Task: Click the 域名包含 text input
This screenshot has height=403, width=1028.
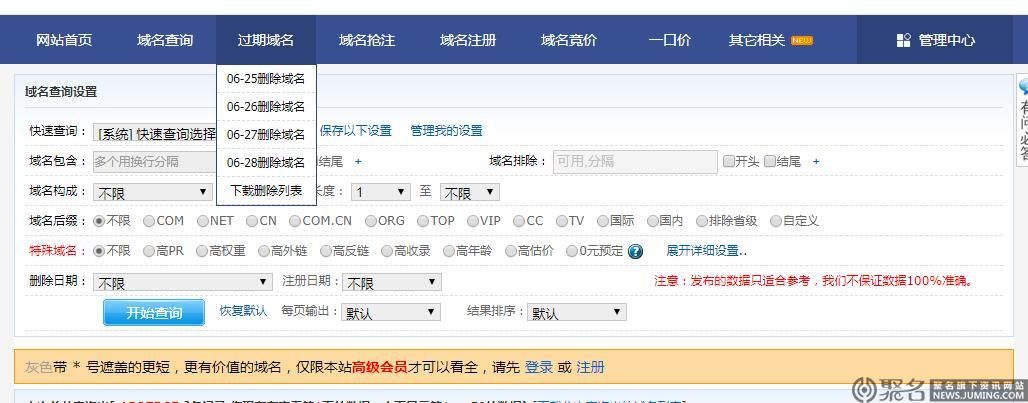Action: click(x=155, y=161)
